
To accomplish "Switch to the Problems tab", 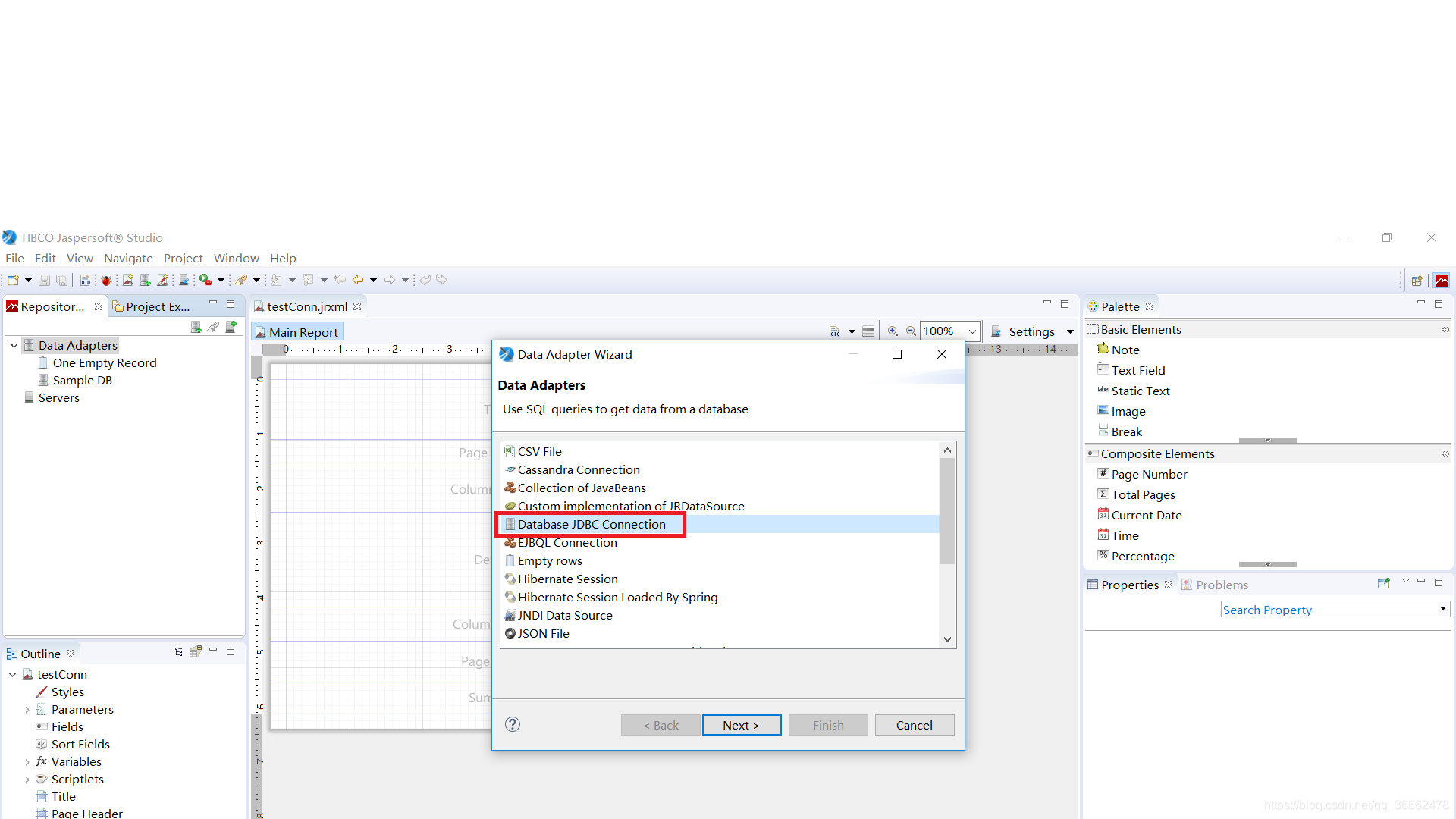I will coord(1214,585).
